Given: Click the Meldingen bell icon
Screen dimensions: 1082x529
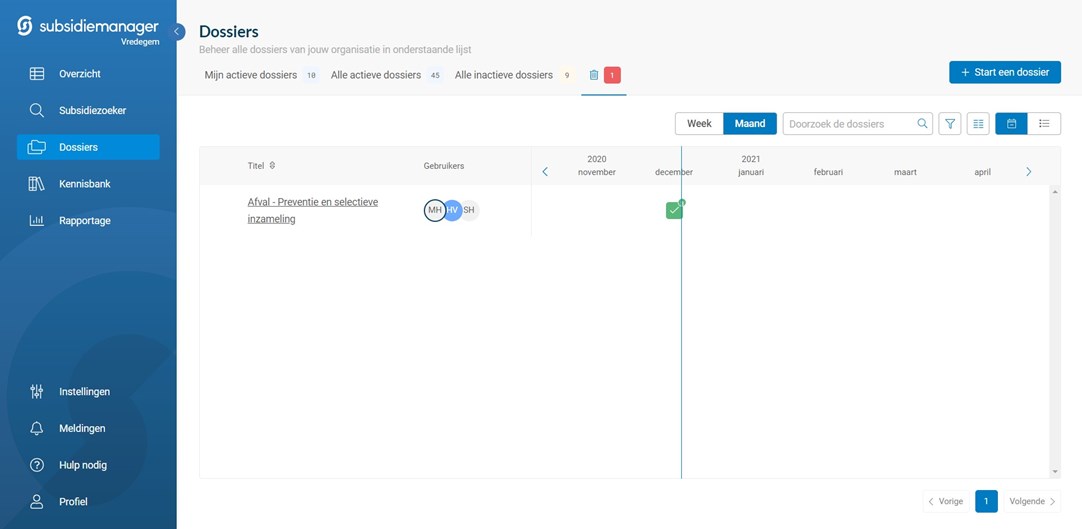Looking at the screenshot, I should [37, 428].
